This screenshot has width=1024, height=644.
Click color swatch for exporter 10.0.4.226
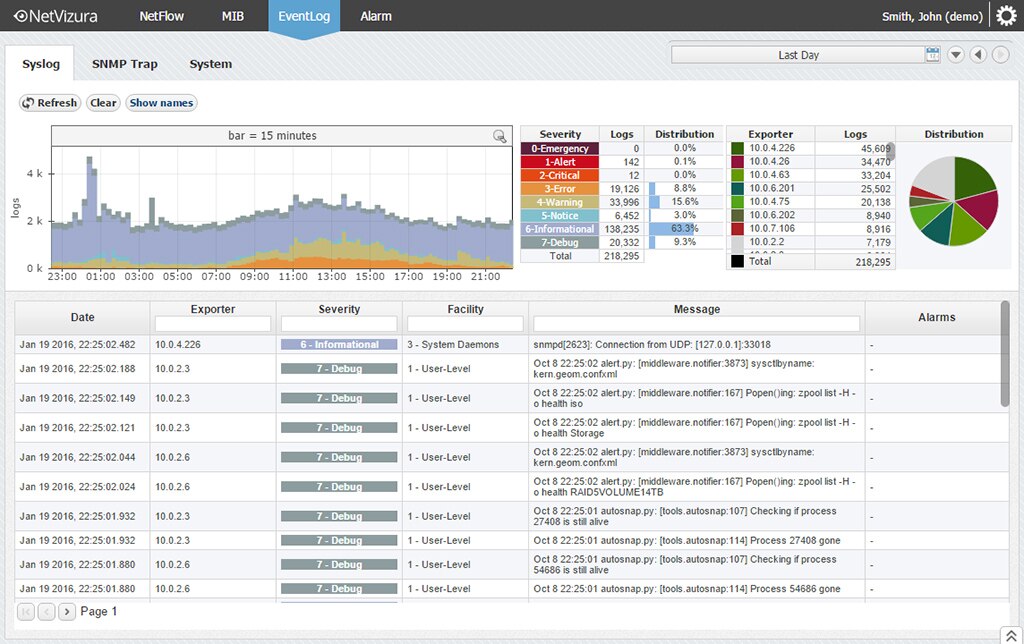tap(737, 148)
